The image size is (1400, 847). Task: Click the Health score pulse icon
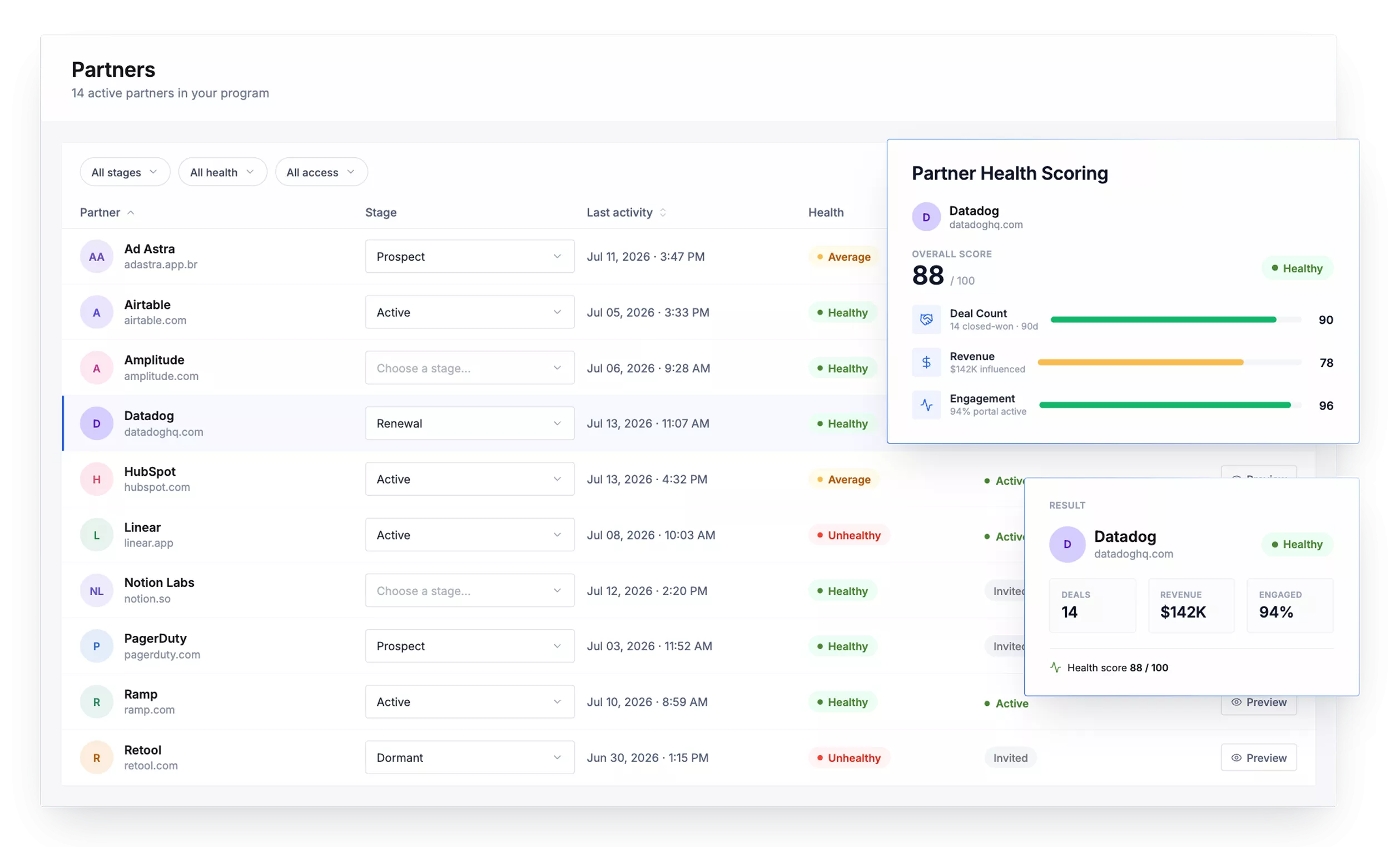[1055, 667]
